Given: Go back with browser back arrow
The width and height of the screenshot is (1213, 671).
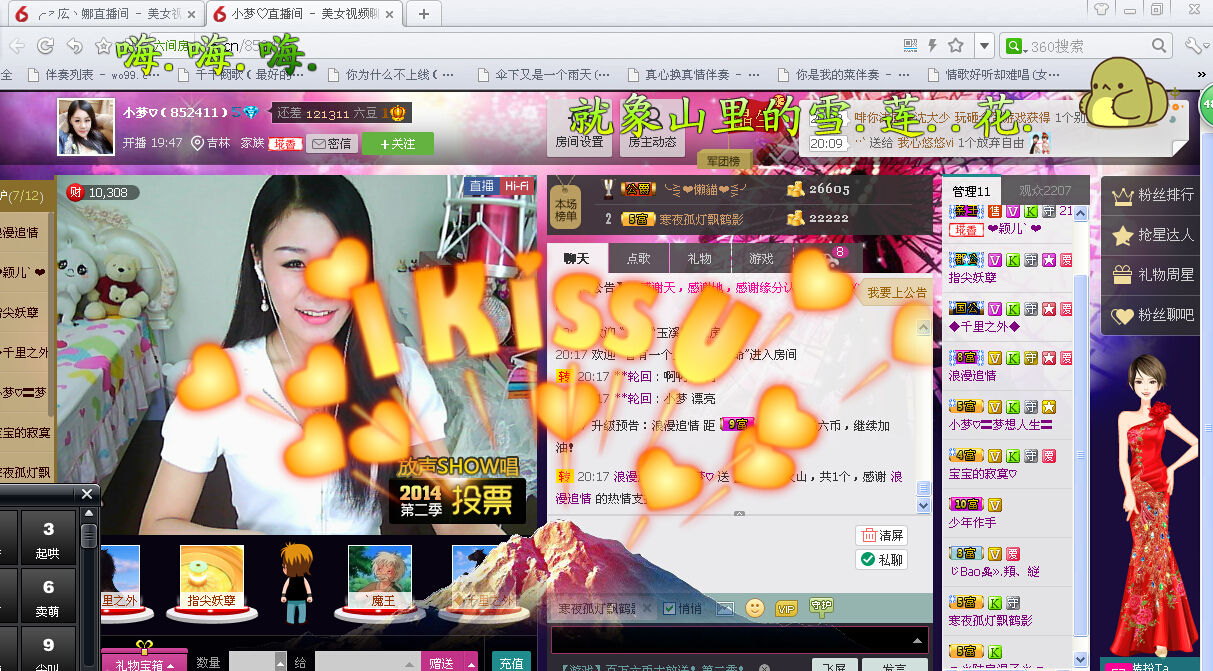Looking at the screenshot, I should pyautogui.click(x=16, y=46).
